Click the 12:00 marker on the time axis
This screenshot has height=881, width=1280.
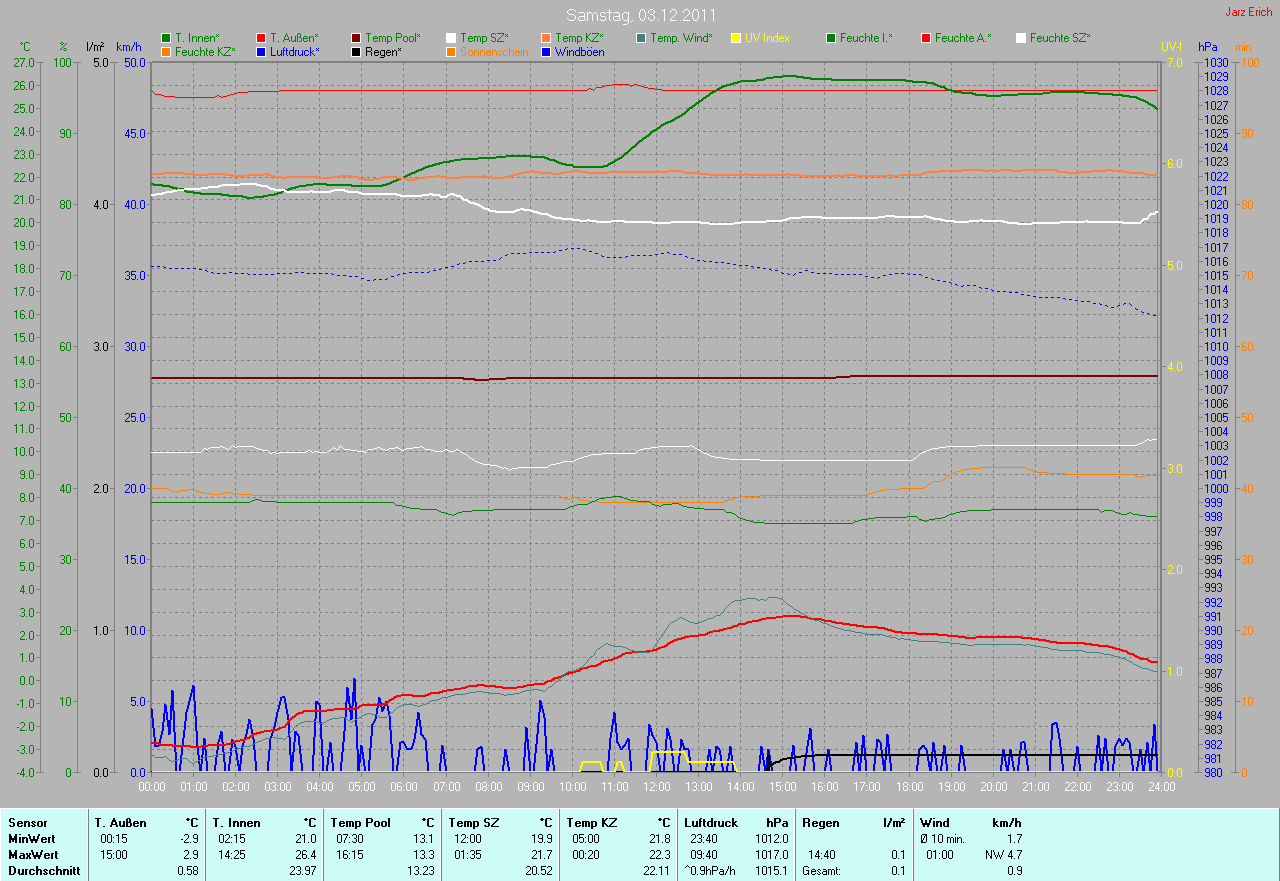tap(656, 787)
